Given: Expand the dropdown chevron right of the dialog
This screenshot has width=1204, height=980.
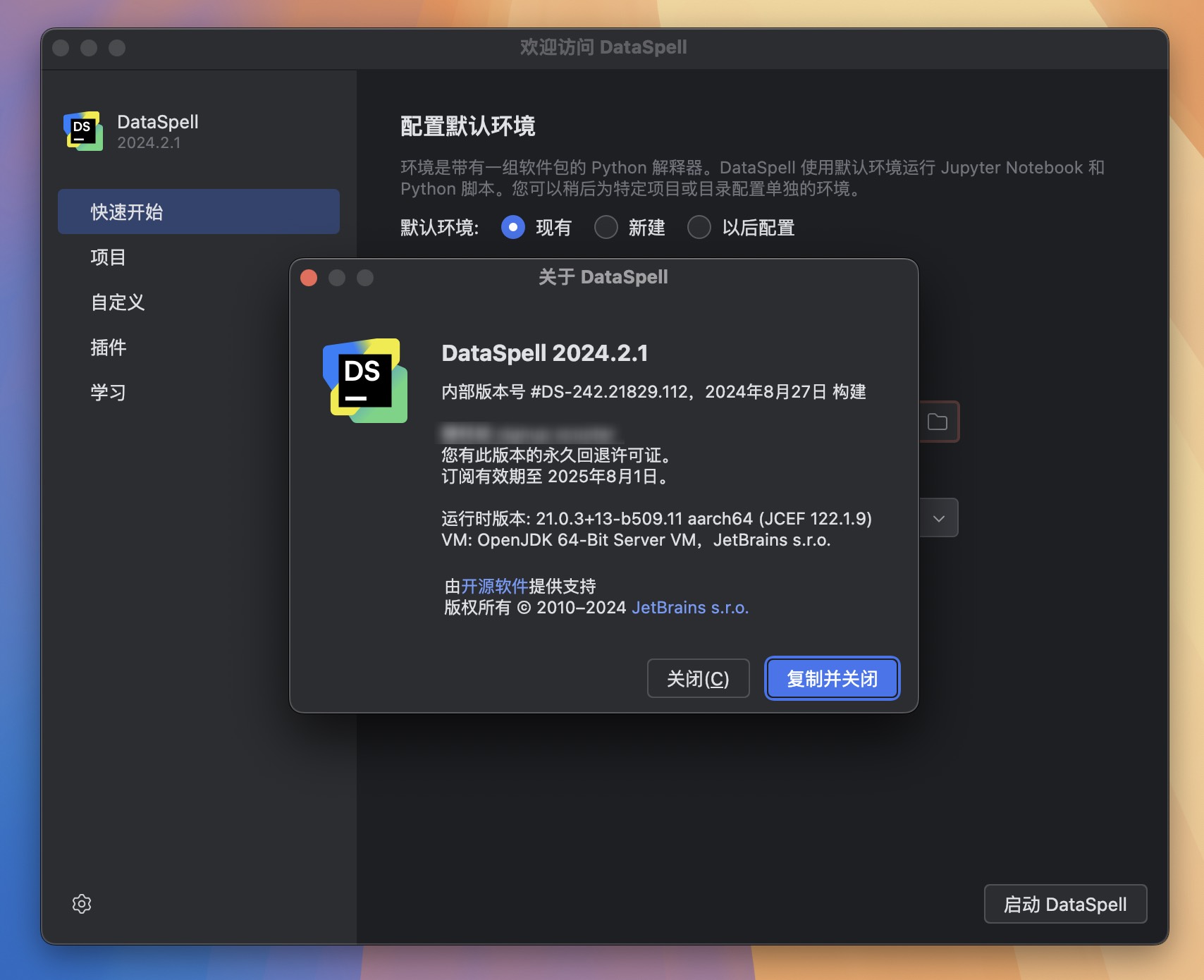Looking at the screenshot, I should coord(939,518).
